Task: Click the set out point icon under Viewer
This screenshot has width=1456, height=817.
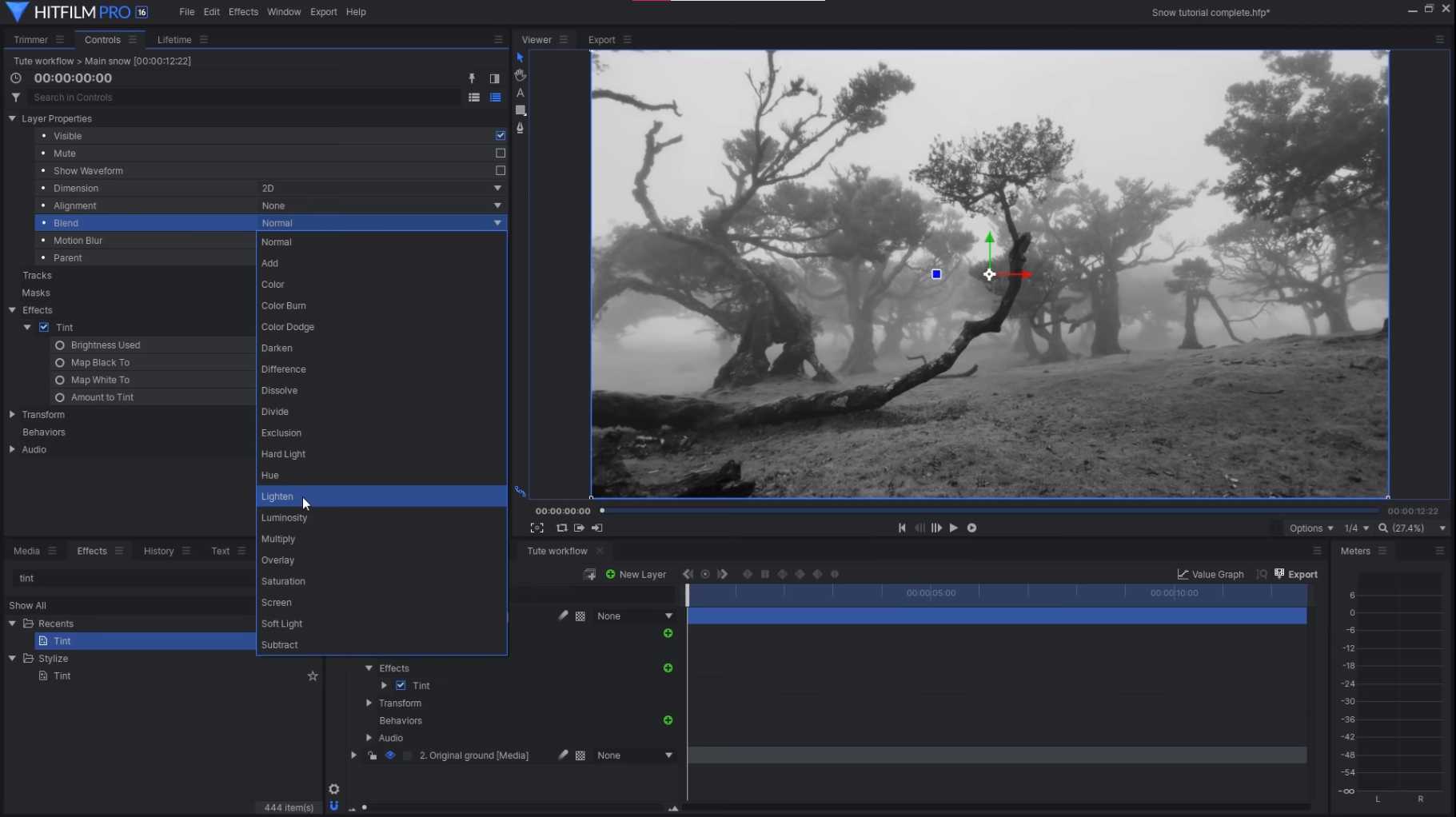Action: pos(596,528)
